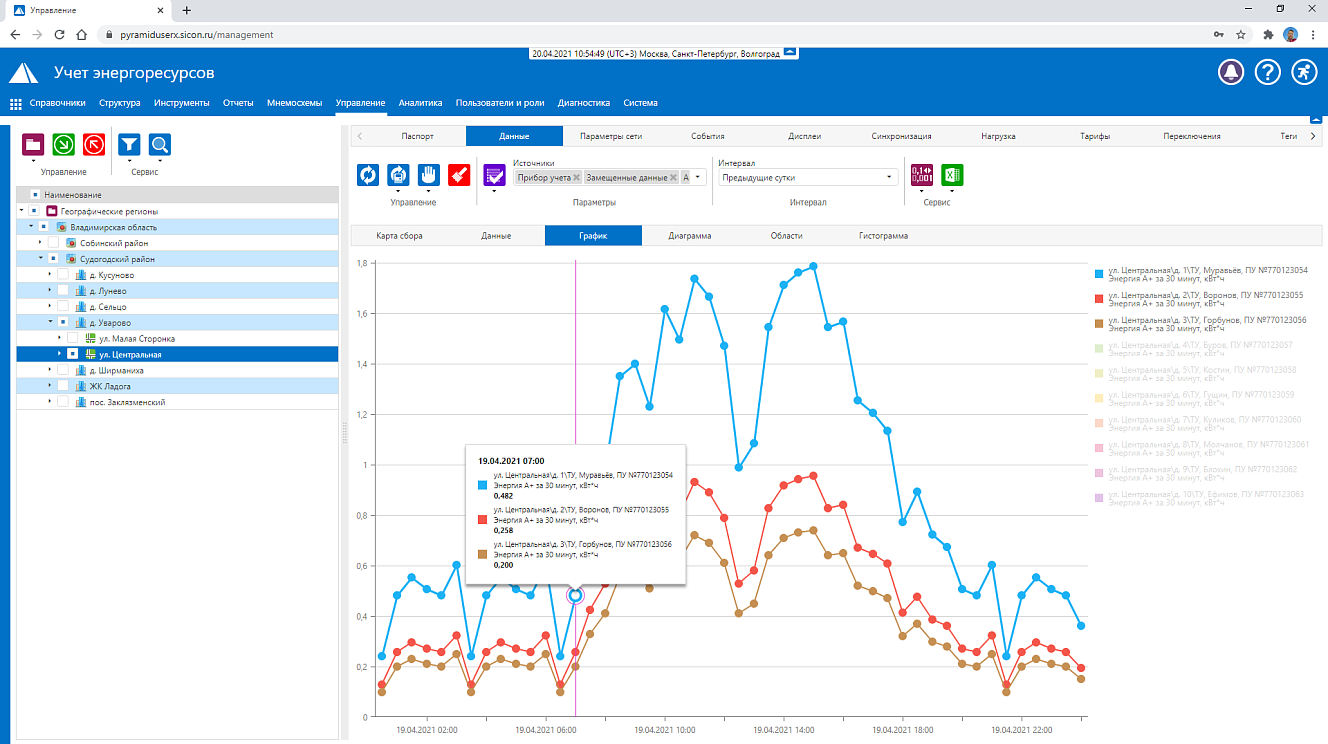Viewport: 1328px width, 744px height.
Task: Click the hand manual input icon
Action: pos(429,175)
